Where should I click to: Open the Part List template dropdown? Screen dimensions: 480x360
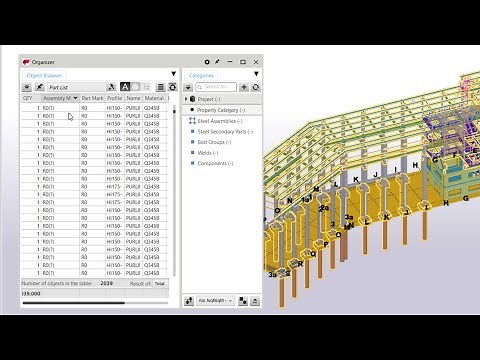point(76,87)
